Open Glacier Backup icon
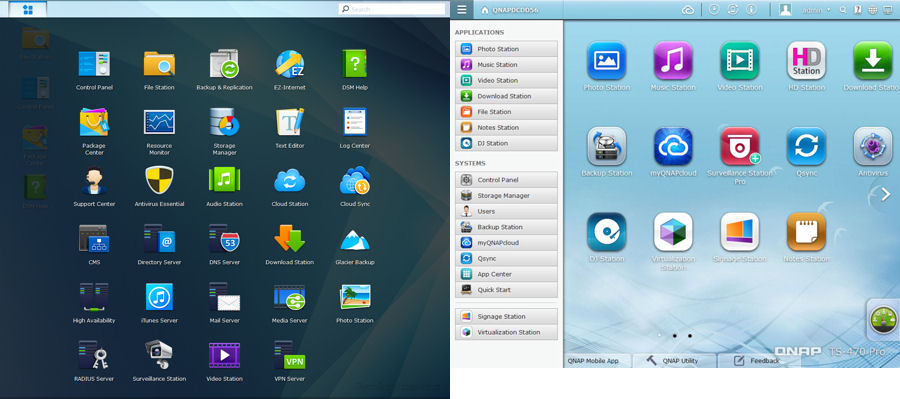Screen dimensions: 900x399 (x=354, y=240)
